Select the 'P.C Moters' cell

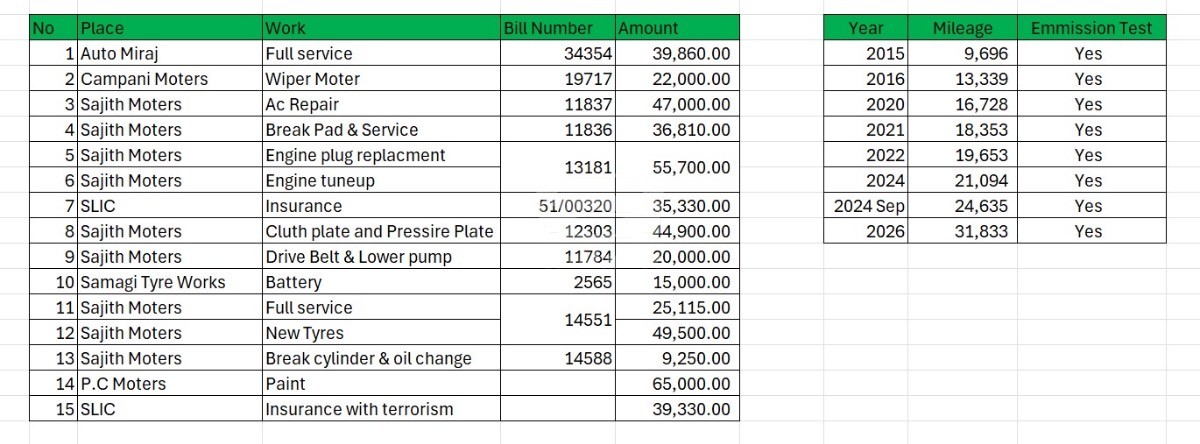pyautogui.click(x=170, y=384)
